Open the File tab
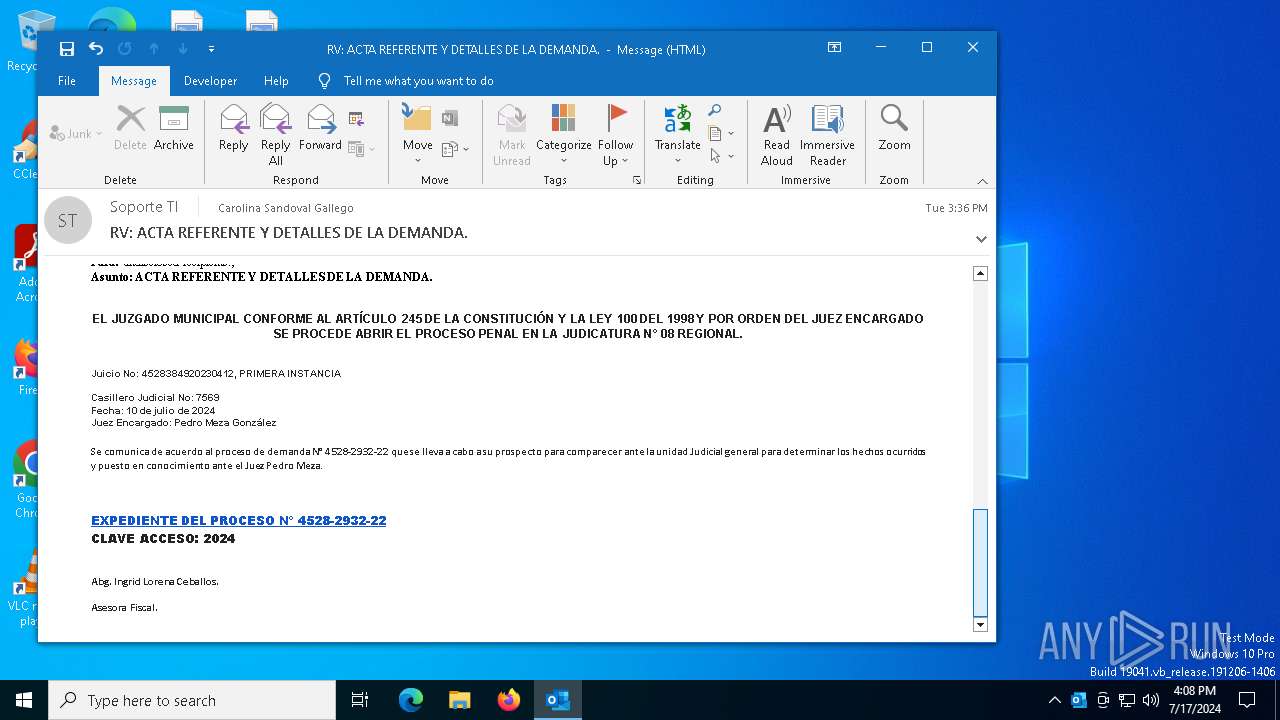This screenshot has width=1280, height=720. [67, 81]
